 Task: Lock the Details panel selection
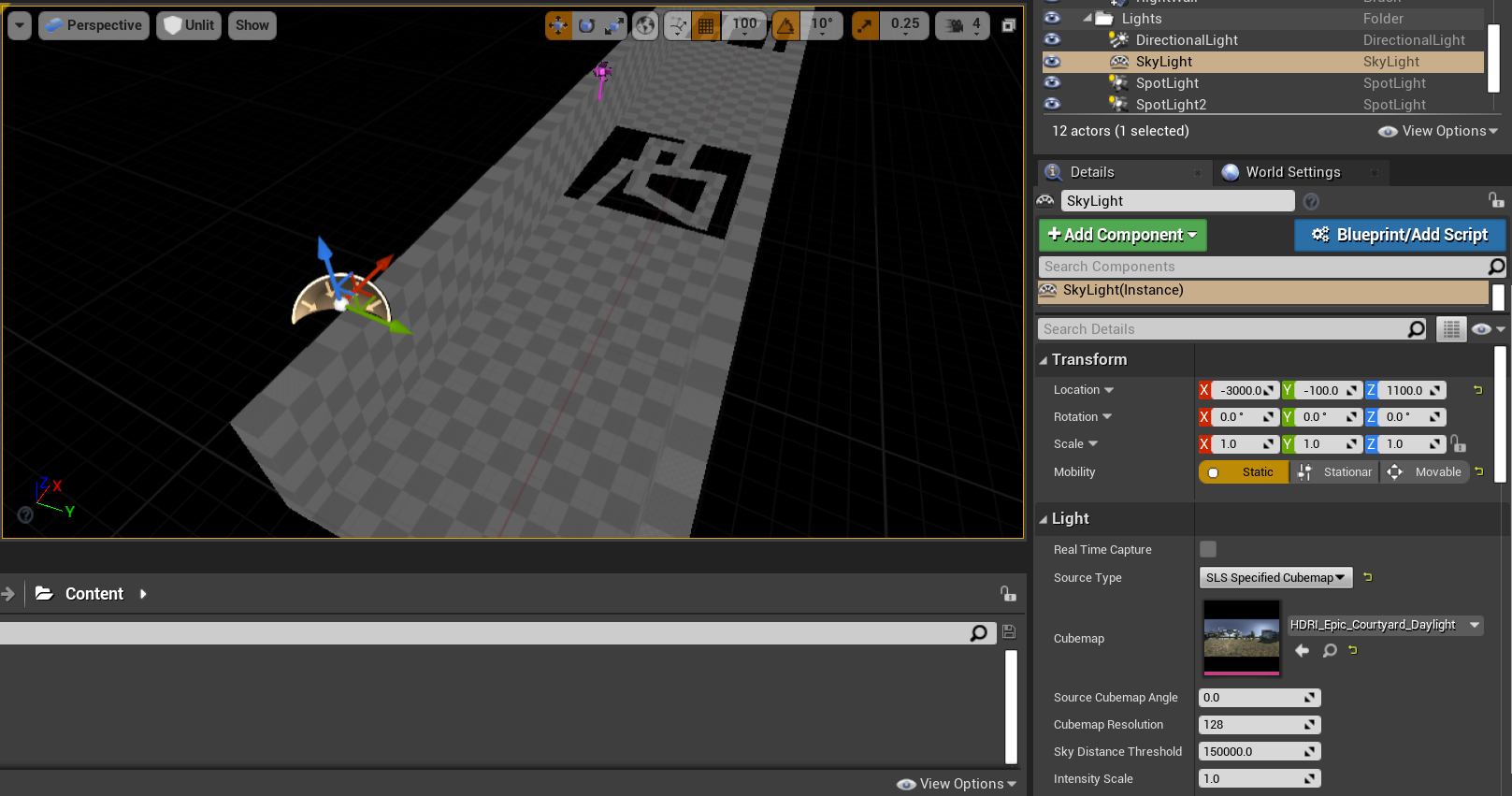[1496, 200]
